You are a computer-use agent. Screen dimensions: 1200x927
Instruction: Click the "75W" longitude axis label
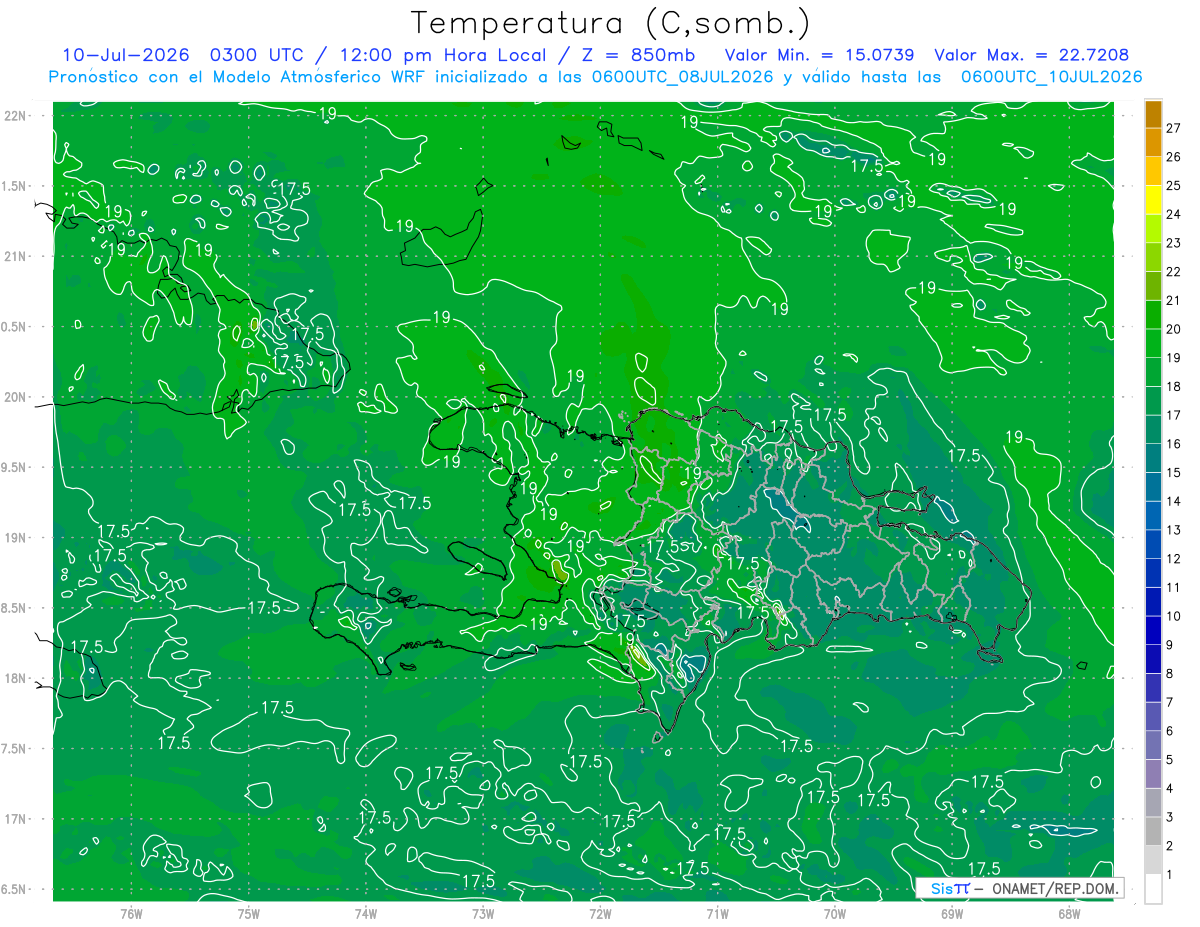pos(248,913)
